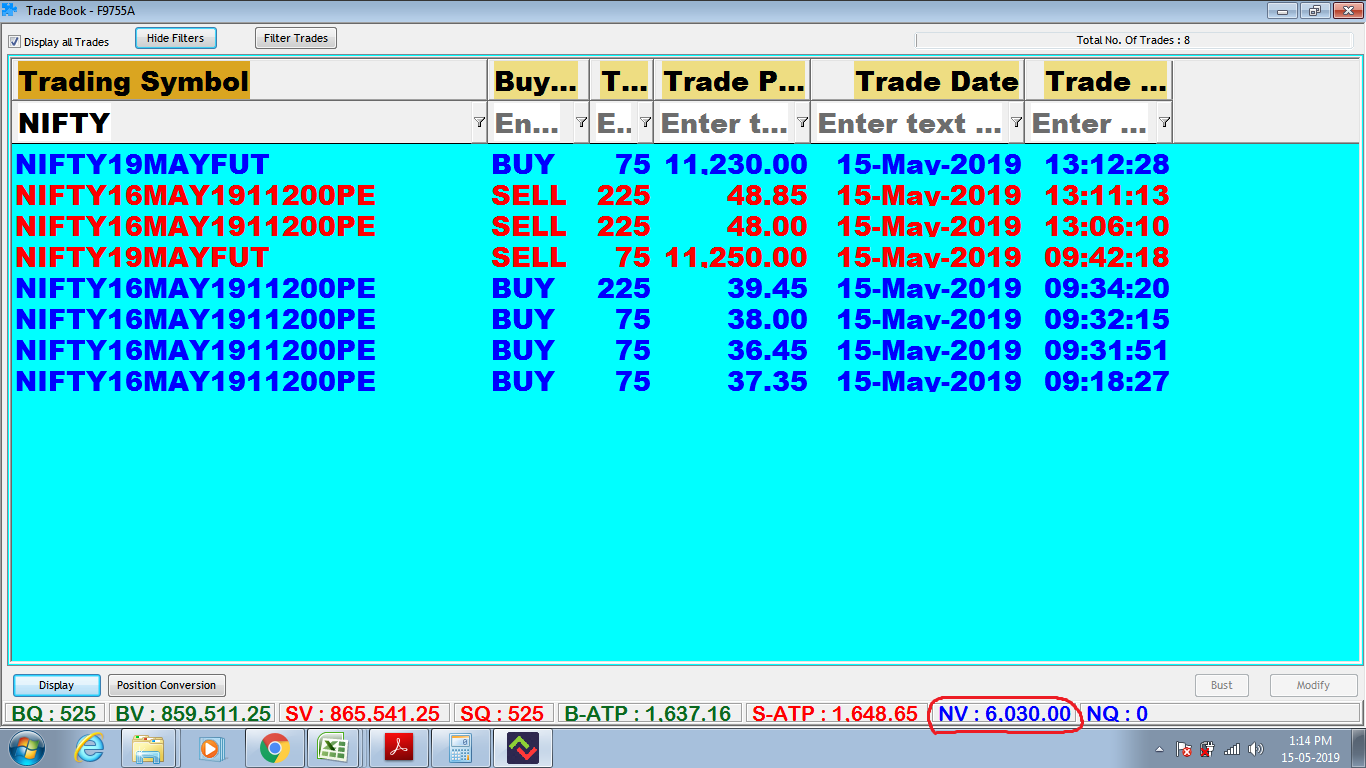Screen dimensions: 1366x768
Task: Open Trading Symbol filter dropdown
Action: (479, 122)
